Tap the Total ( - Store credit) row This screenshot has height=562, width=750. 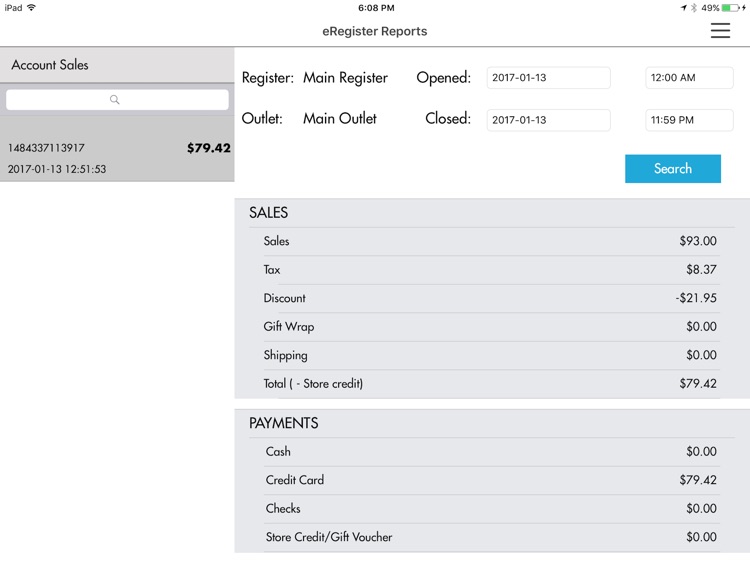pos(490,384)
